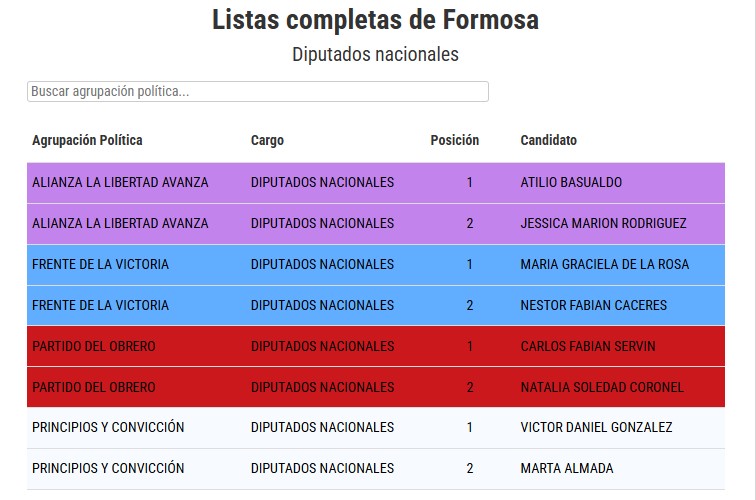Click NATALIA SOLEDAD CORONEL candidate name

(x=602, y=387)
